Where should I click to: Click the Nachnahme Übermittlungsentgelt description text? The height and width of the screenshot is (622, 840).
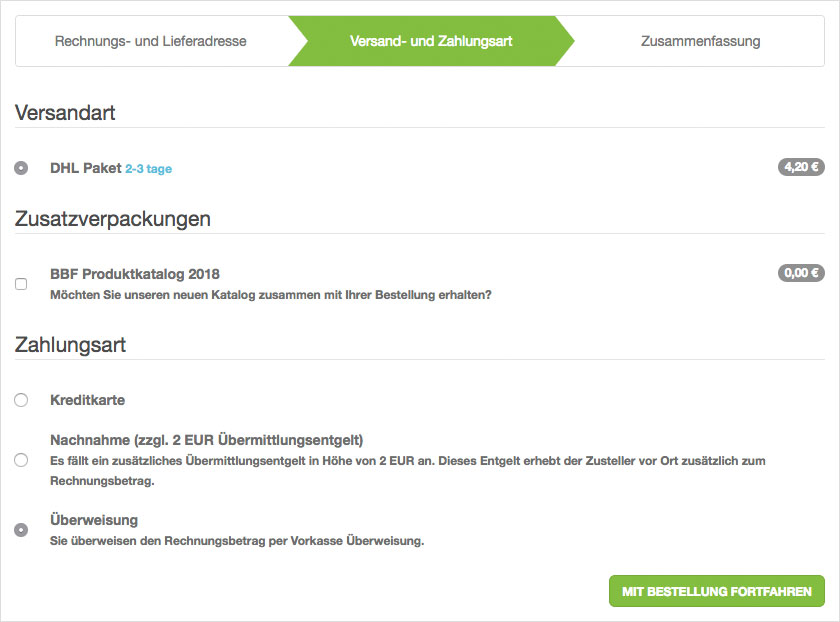400,461
